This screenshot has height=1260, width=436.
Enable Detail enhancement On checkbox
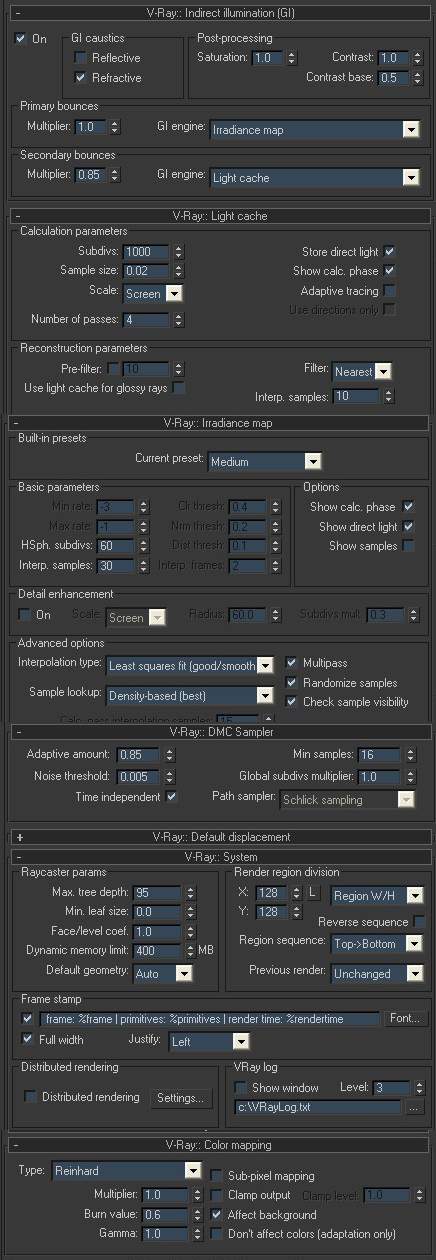tap(24, 615)
